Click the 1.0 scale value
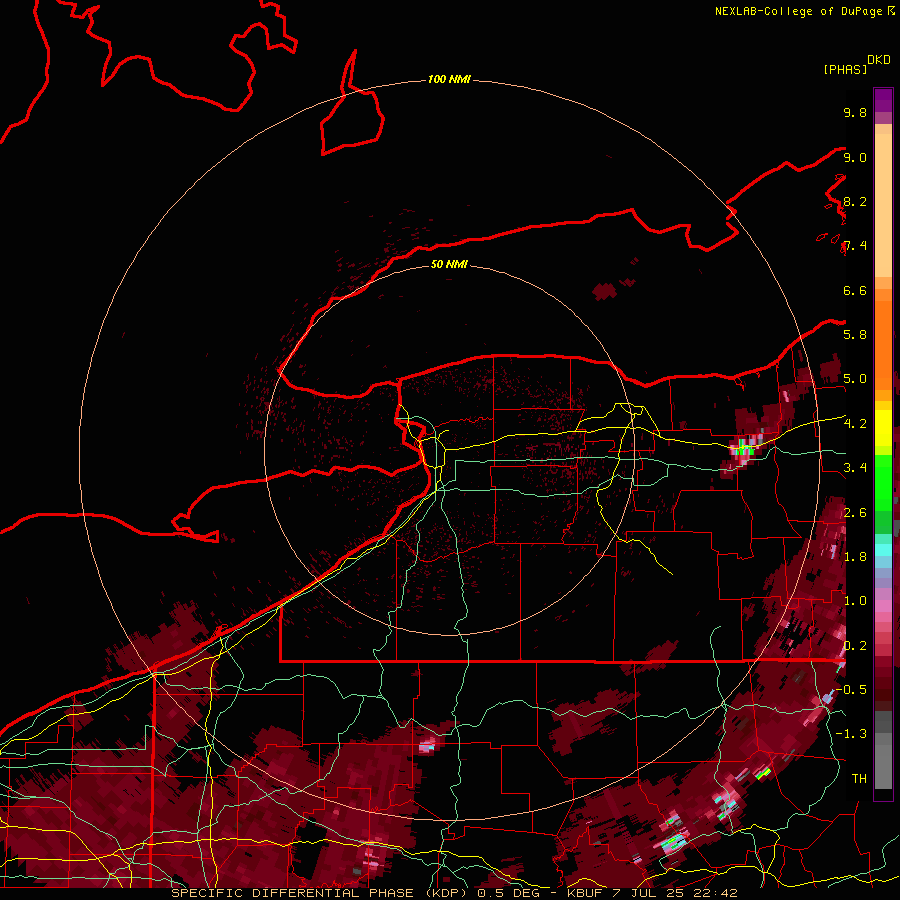The image size is (900, 900). 855,601
